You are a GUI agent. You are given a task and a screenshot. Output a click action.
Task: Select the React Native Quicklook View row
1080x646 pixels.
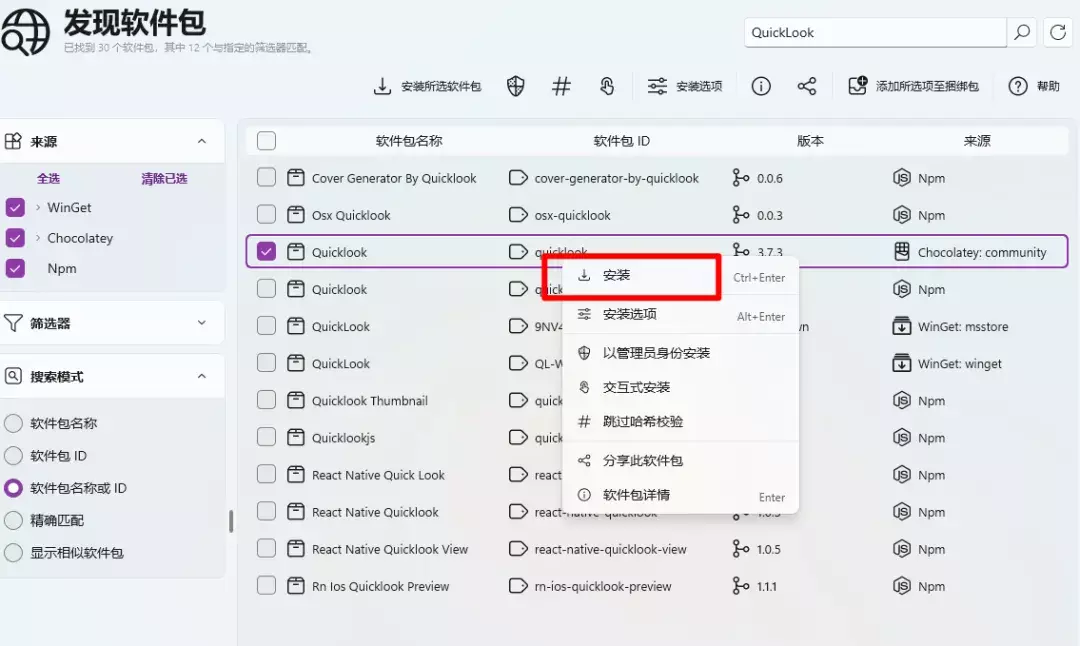click(657, 549)
